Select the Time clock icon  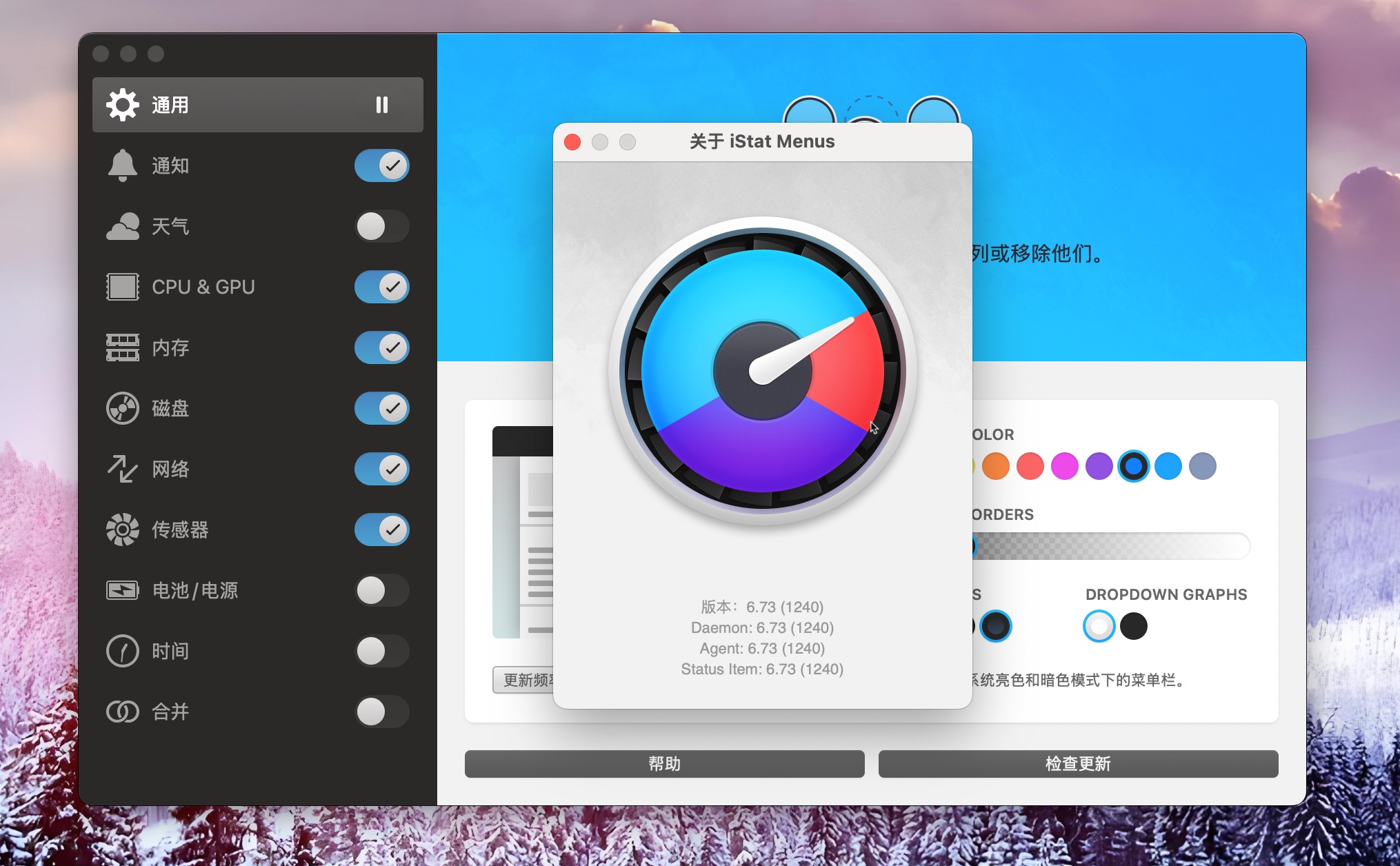123,651
